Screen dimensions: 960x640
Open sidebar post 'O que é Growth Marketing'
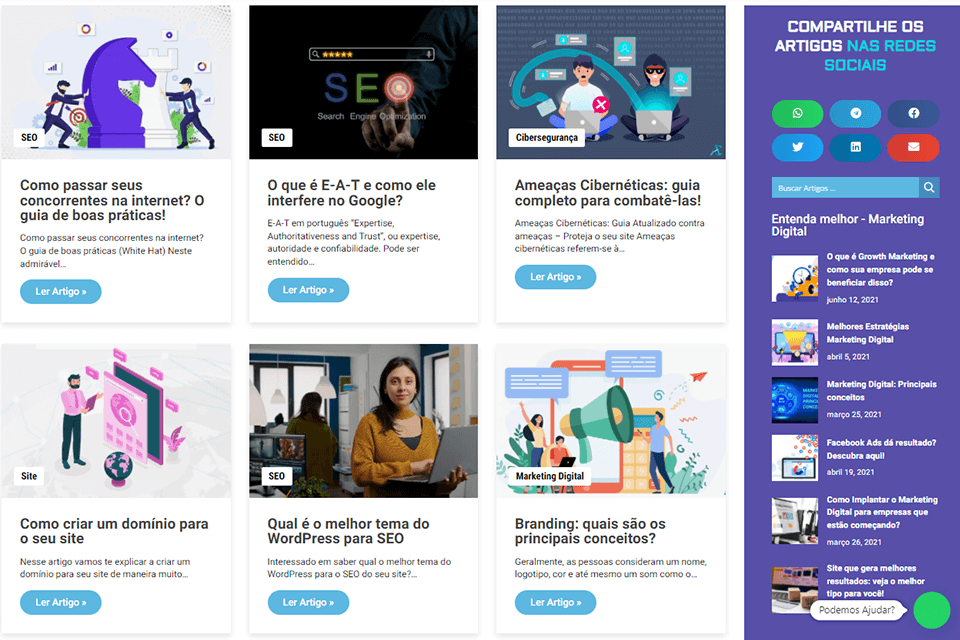880,269
